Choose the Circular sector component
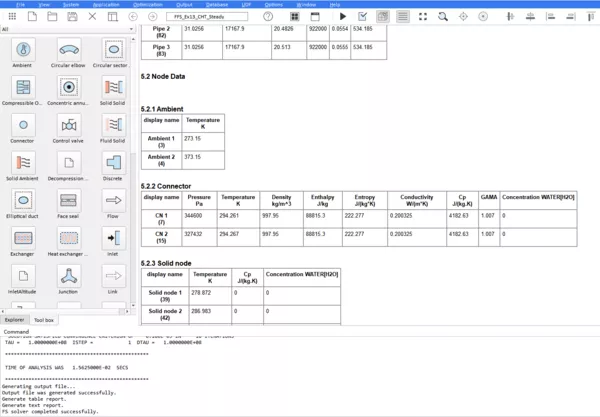 tap(114, 49)
